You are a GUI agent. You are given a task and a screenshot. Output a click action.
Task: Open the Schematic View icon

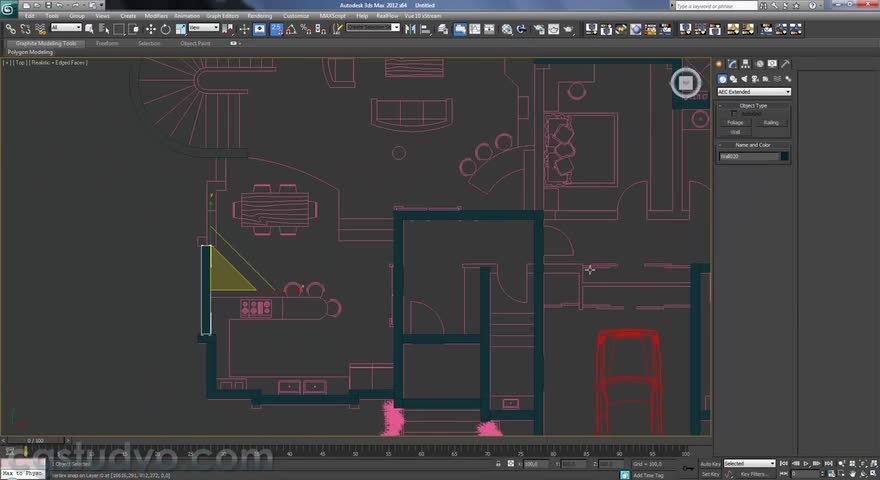[x=489, y=29]
